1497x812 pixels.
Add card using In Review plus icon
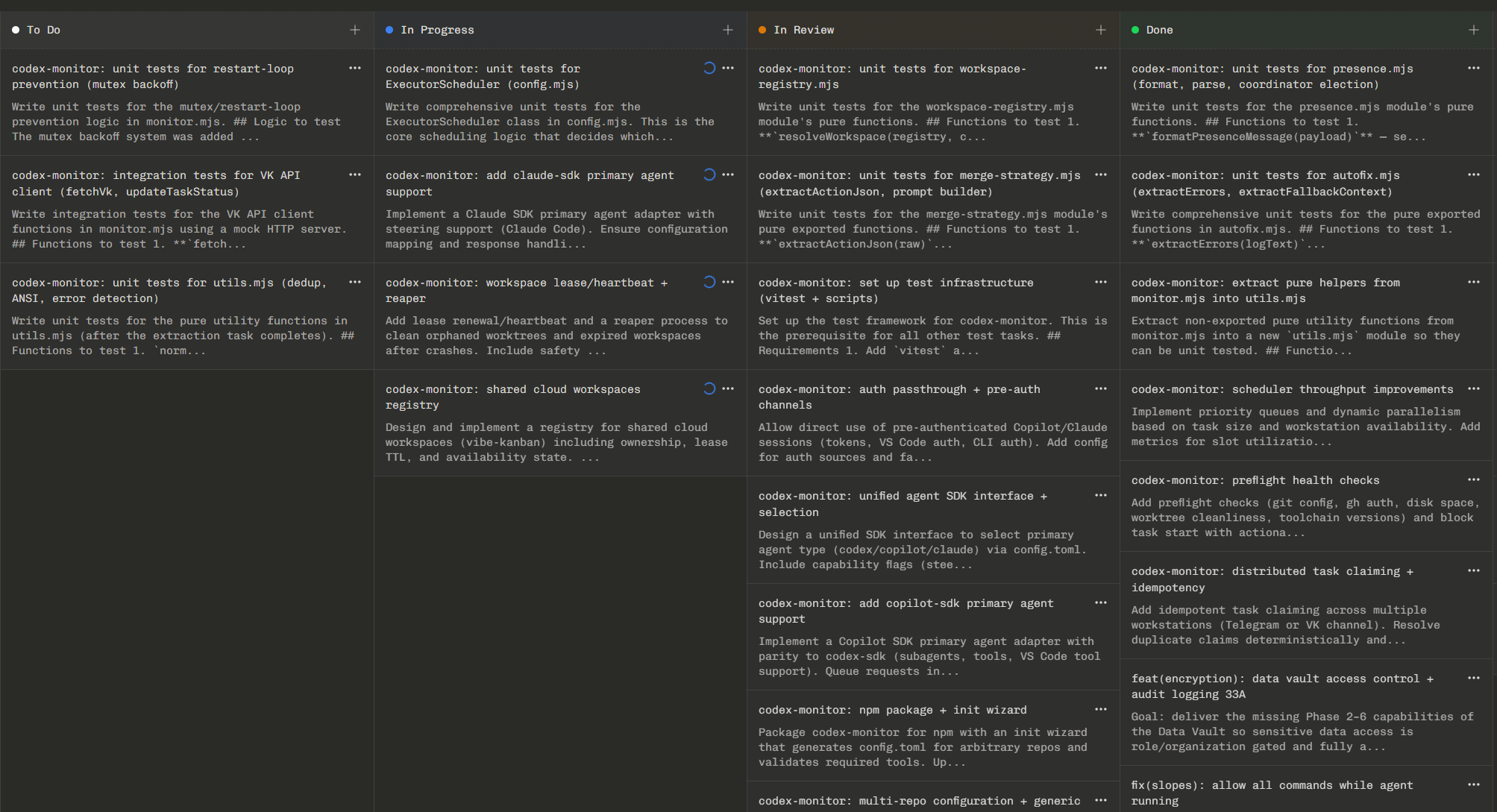point(1101,30)
